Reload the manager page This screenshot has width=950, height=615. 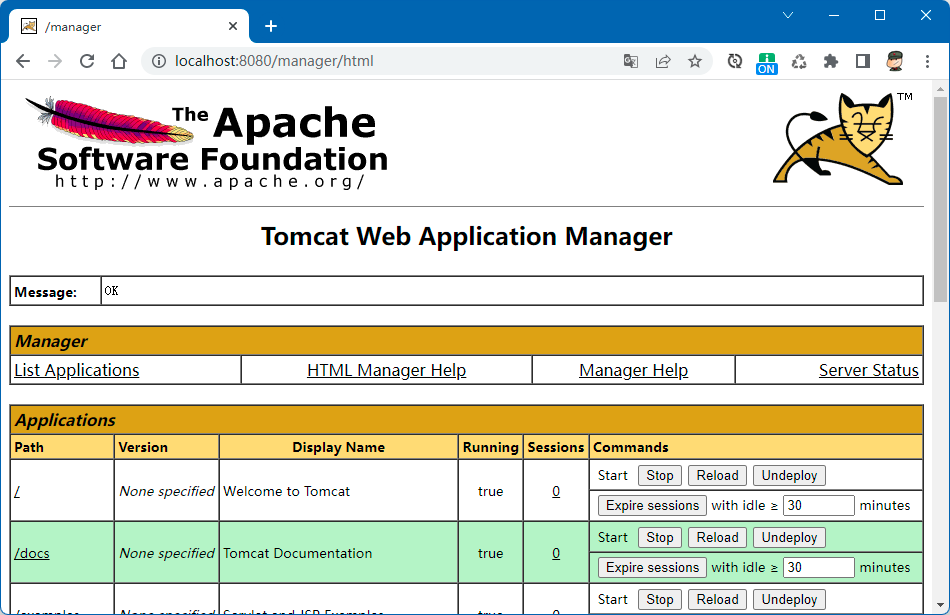pyautogui.click(x=87, y=61)
